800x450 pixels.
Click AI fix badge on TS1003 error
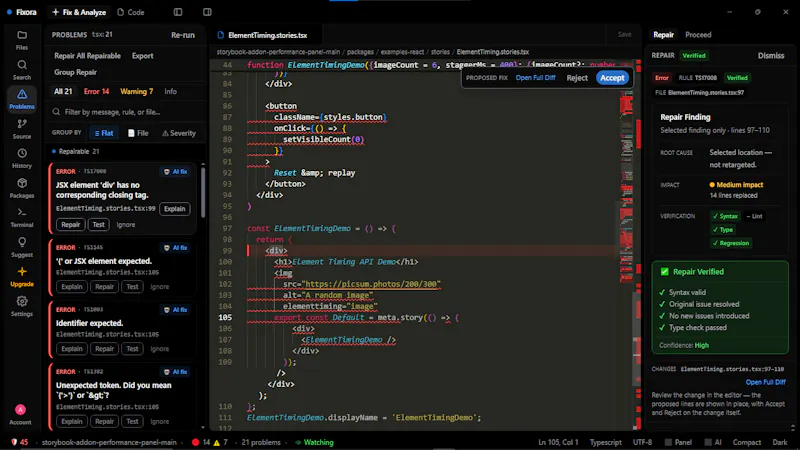click(175, 310)
